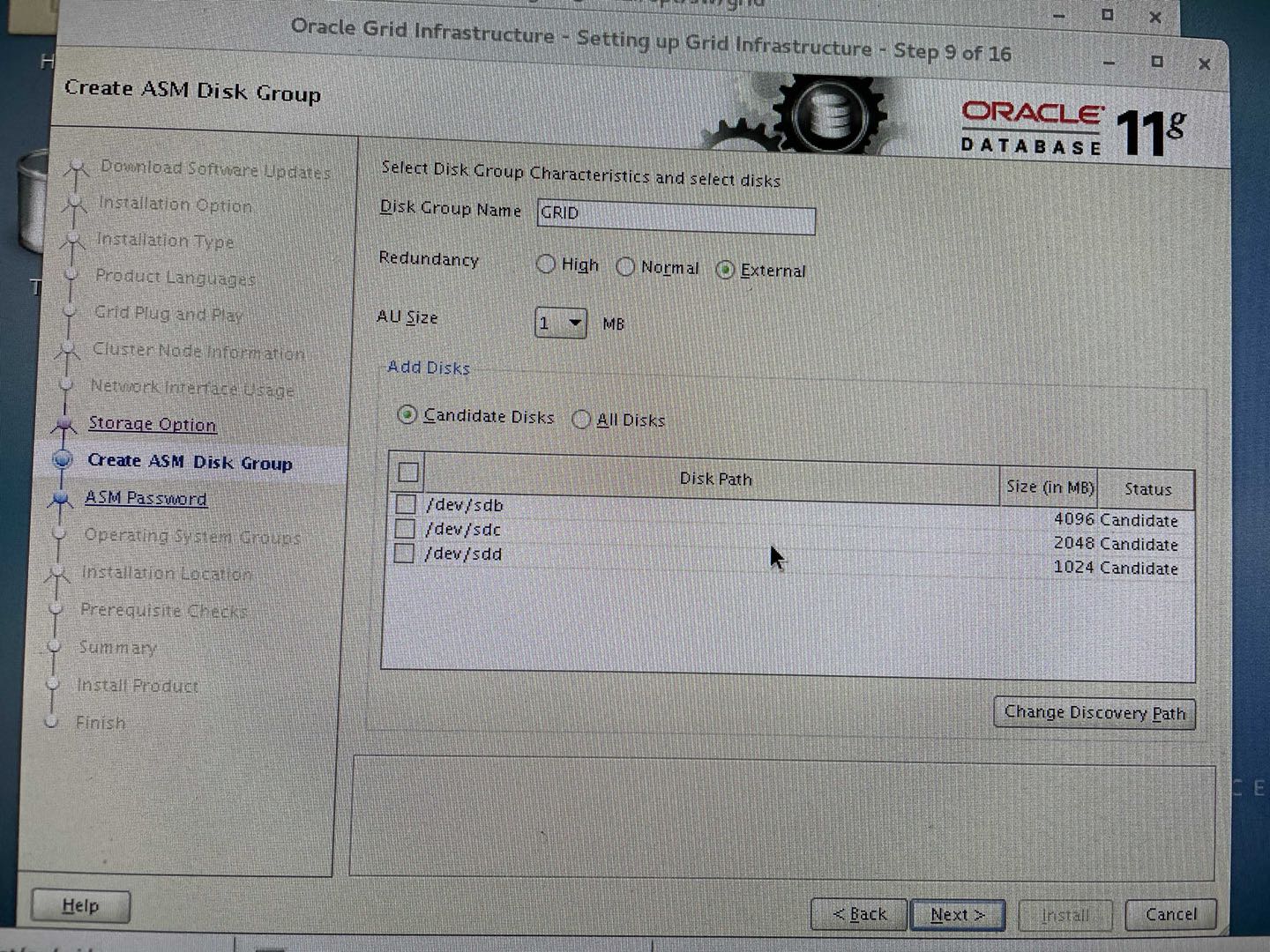Open the AU Size dropdown
This screenshot has width=1270, height=952.
[x=561, y=323]
